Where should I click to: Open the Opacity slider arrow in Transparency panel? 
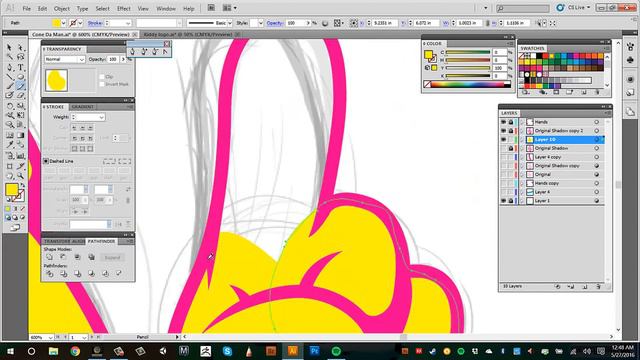pos(123,60)
